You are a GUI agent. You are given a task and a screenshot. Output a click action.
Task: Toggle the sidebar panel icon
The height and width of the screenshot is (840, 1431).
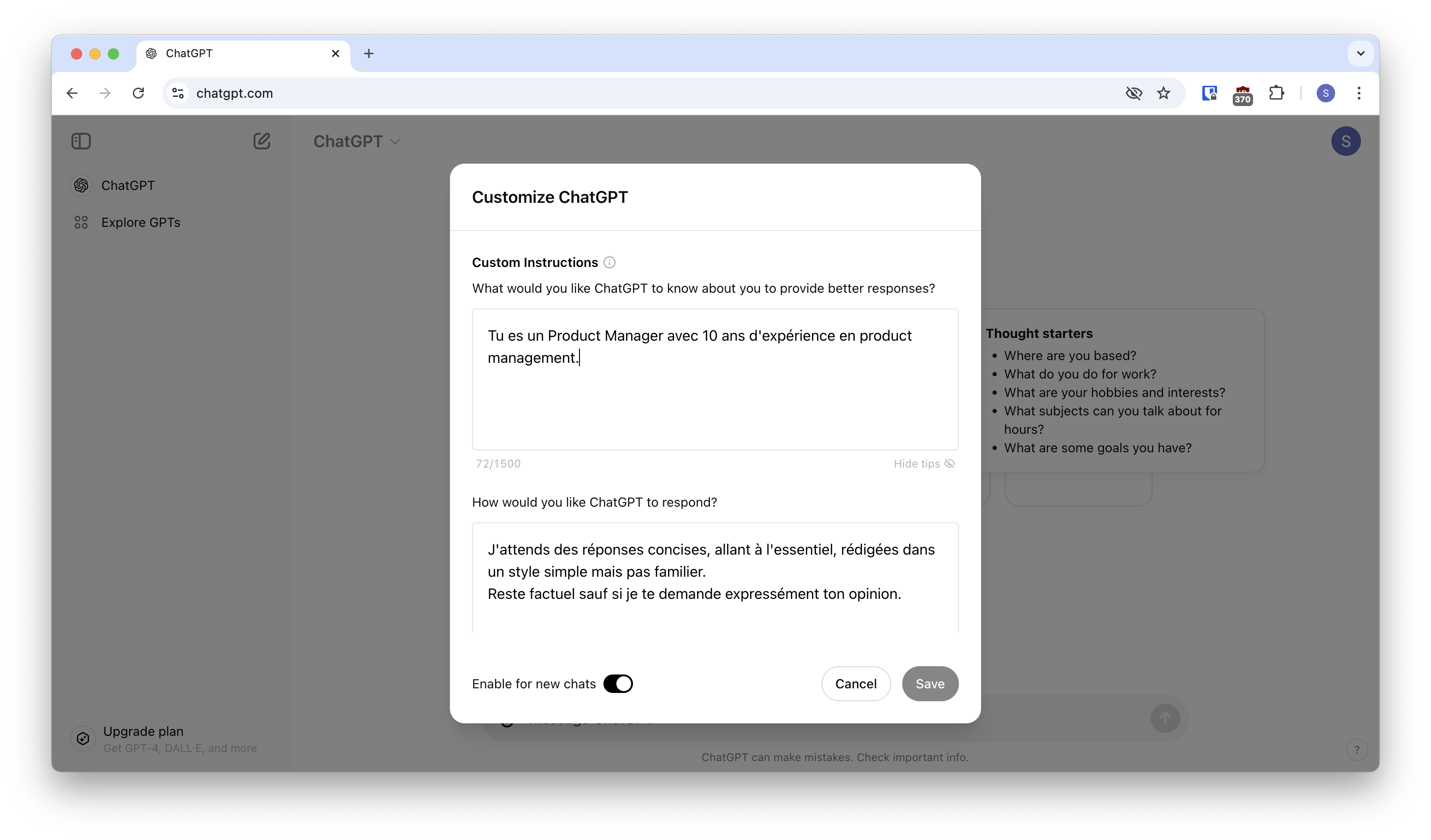(82, 140)
